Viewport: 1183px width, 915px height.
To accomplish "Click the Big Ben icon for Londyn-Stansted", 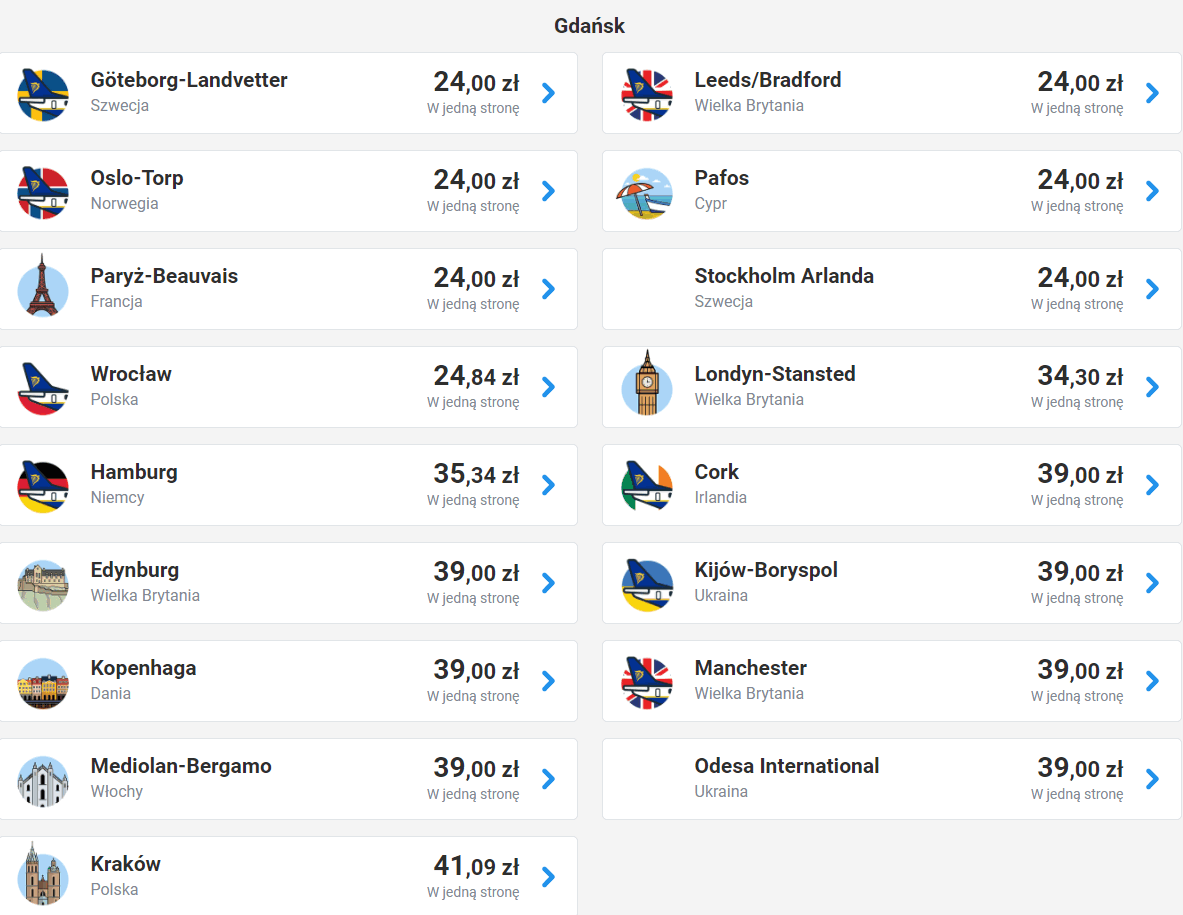I will (647, 386).
